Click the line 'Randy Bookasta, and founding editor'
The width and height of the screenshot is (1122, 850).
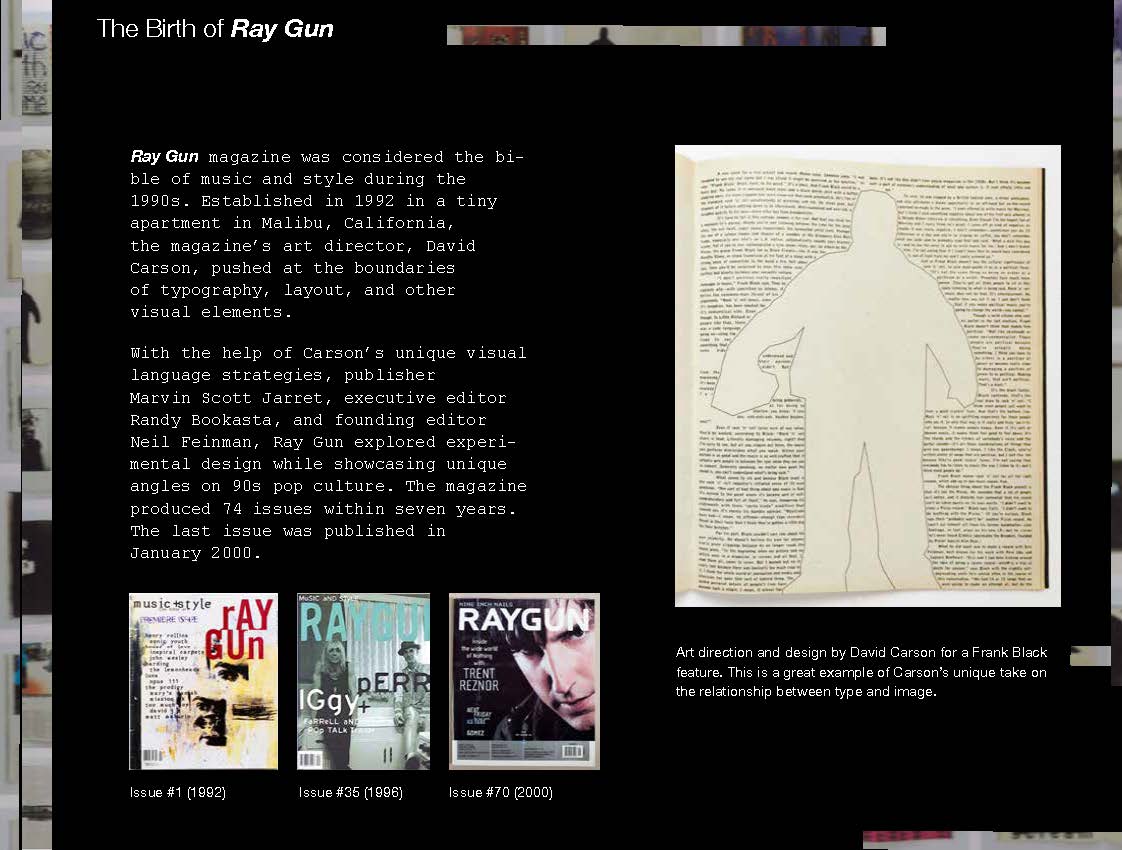[308, 420]
